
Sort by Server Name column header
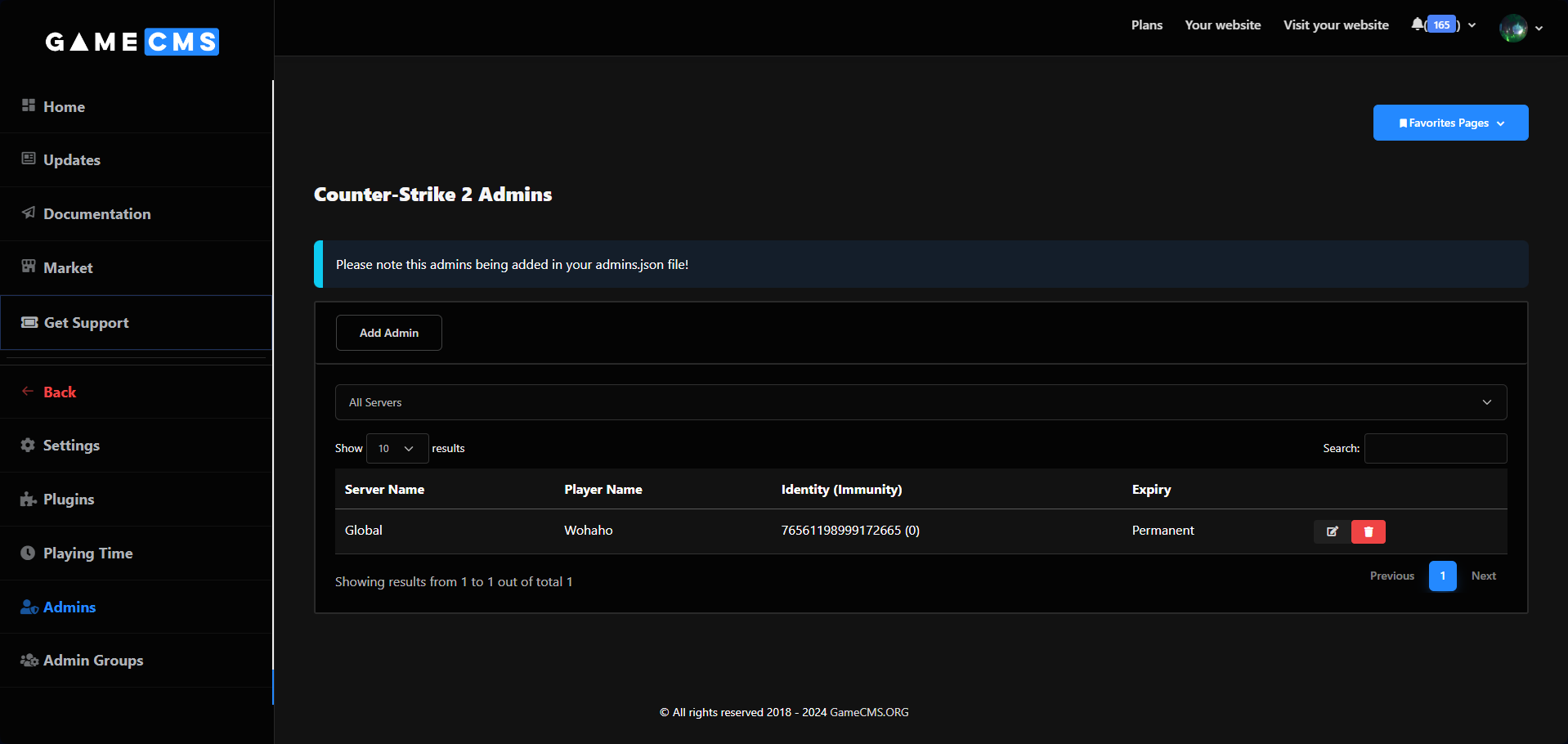click(384, 489)
